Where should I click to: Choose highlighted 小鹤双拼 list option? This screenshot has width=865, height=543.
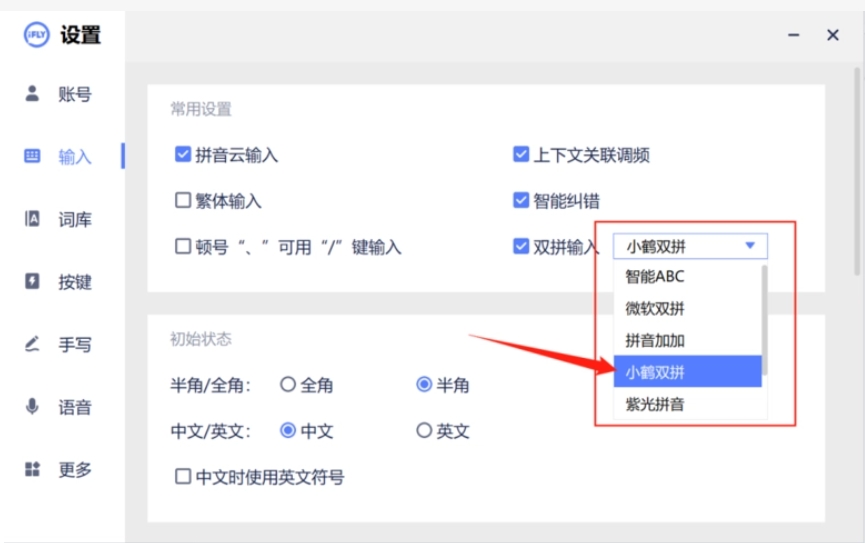(x=687, y=371)
